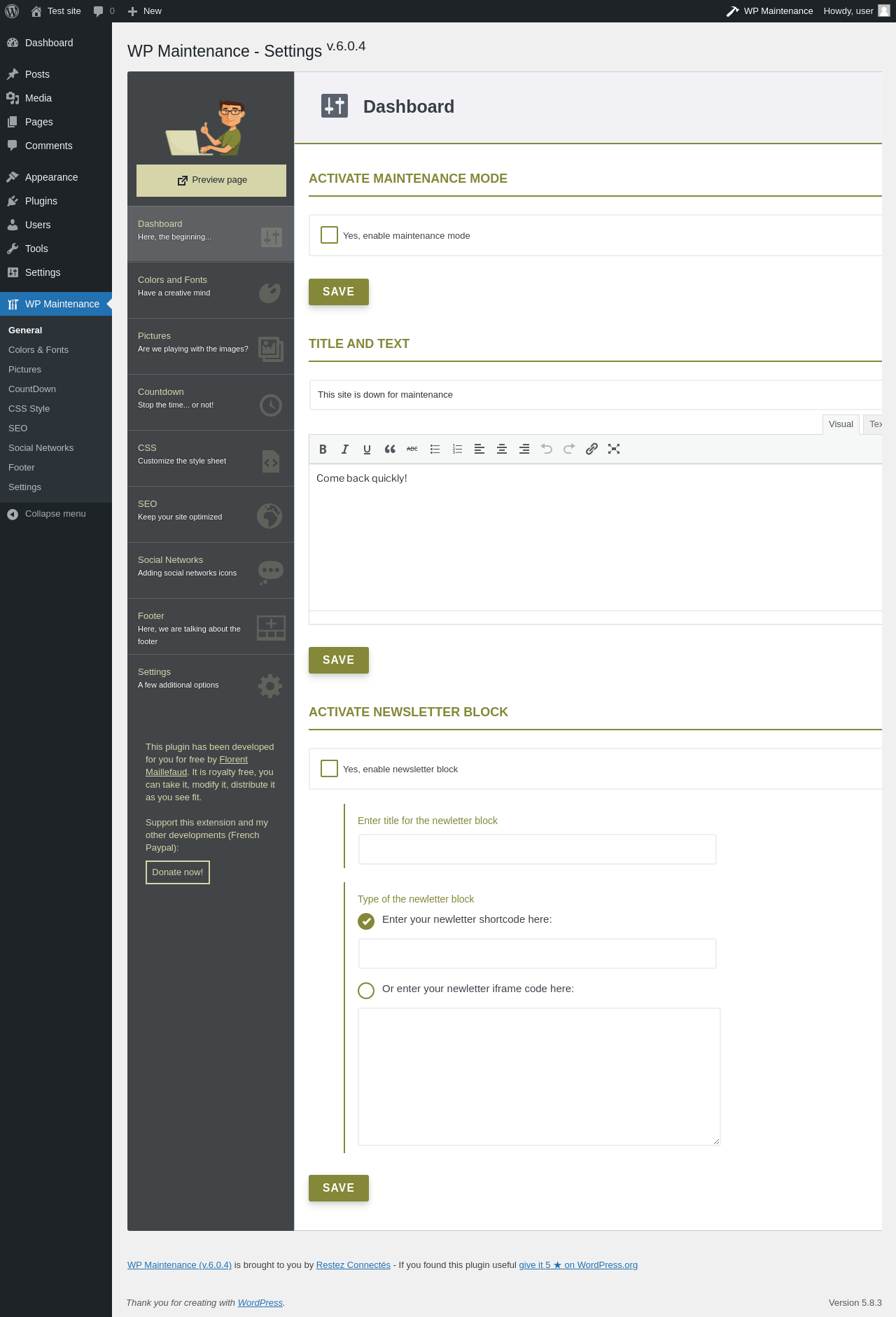Enable newsletter block checkbox
The width and height of the screenshot is (896, 1317).
click(329, 769)
